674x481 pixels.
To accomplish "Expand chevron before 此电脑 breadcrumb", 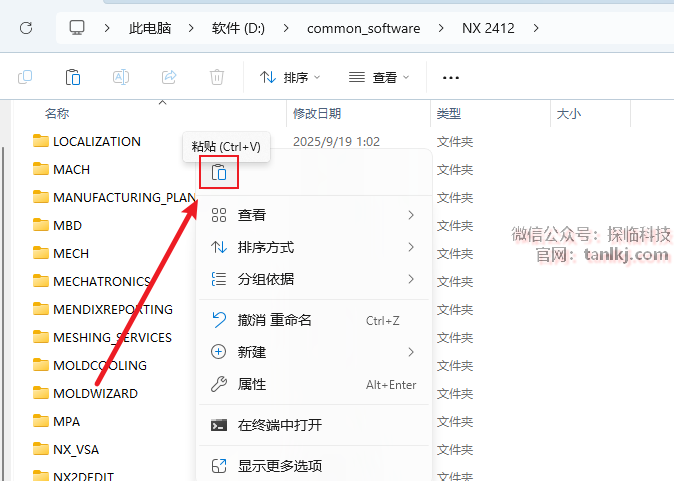I will [107, 28].
